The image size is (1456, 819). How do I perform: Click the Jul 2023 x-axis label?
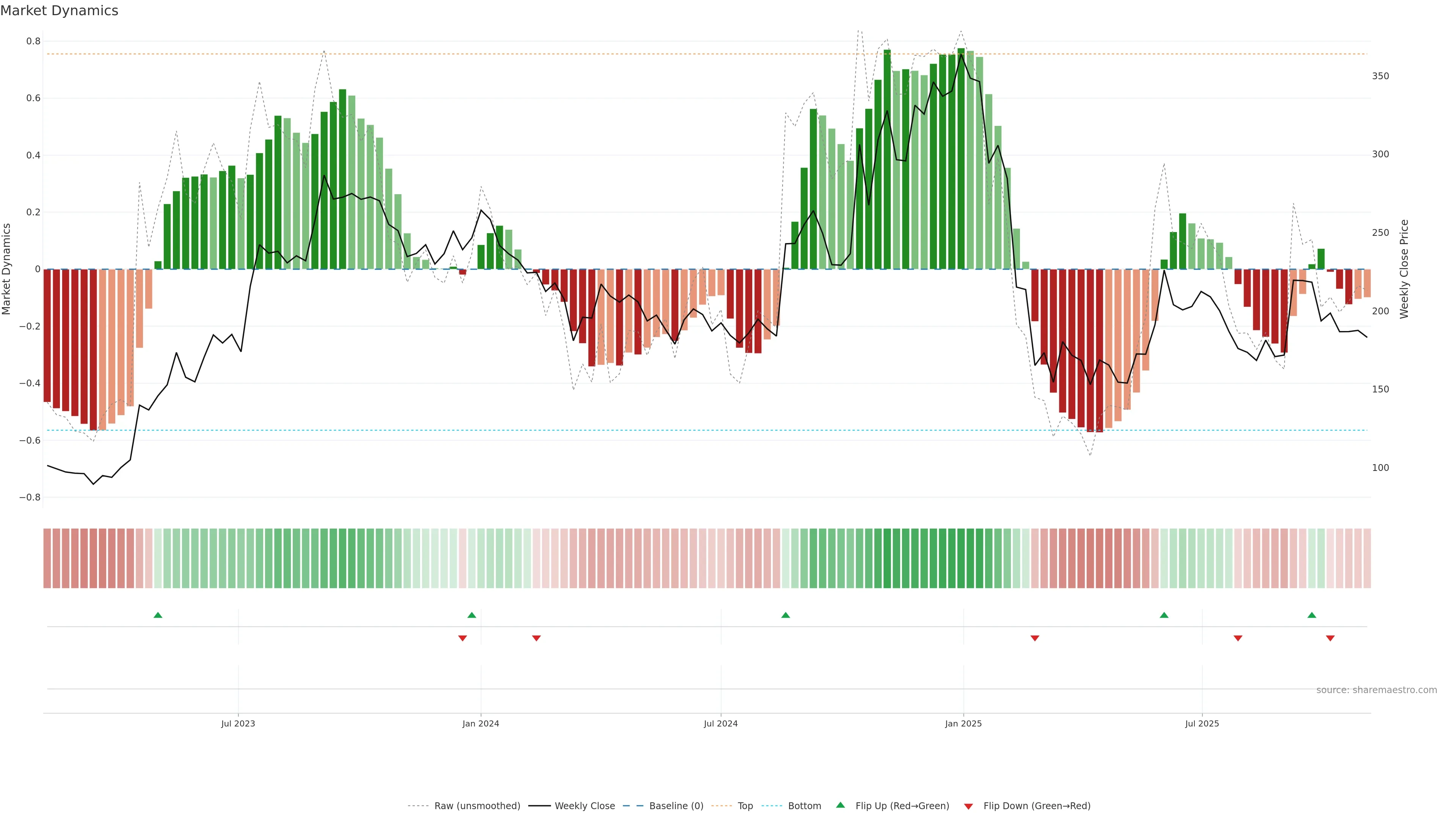(238, 723)
